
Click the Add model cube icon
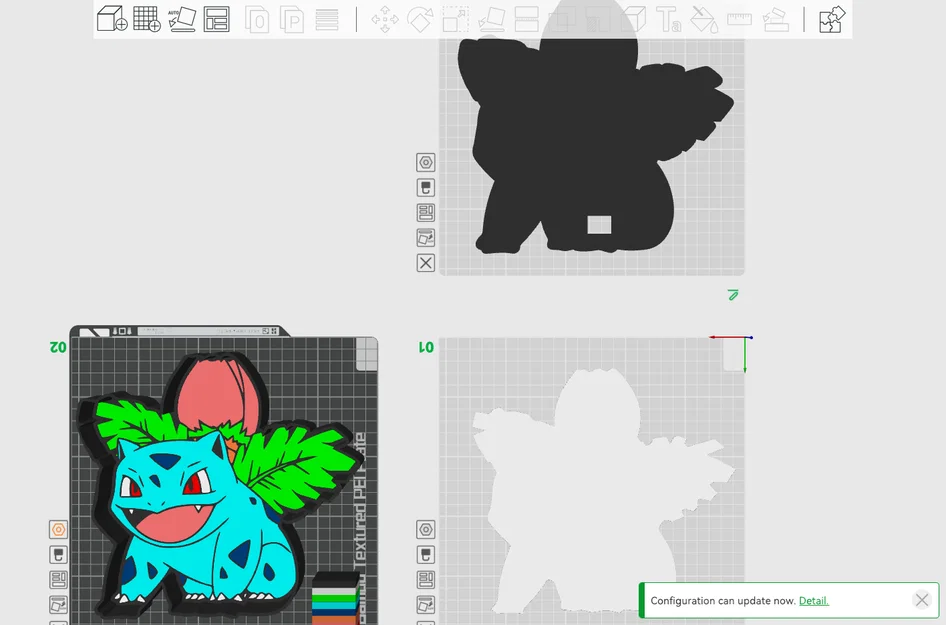[x=112, y=19]
